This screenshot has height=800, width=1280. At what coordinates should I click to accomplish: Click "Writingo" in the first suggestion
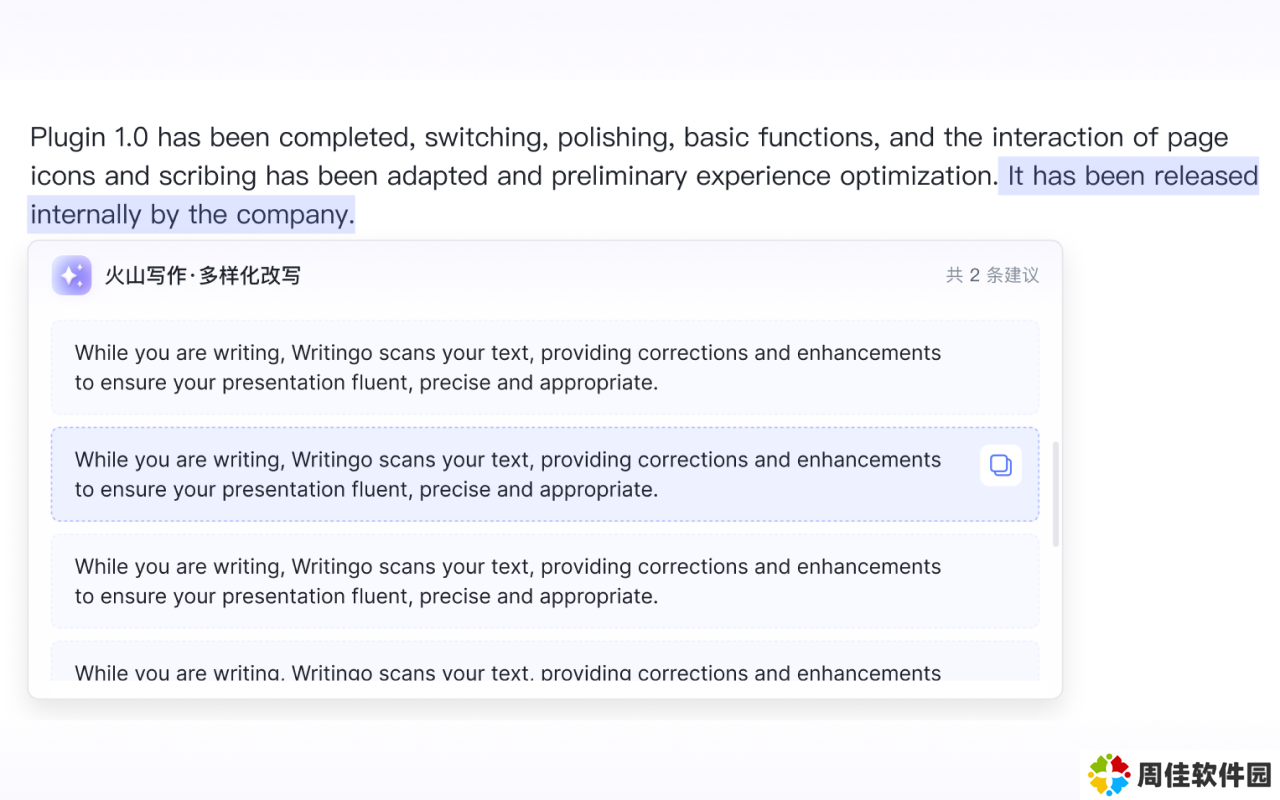(332, 353)
